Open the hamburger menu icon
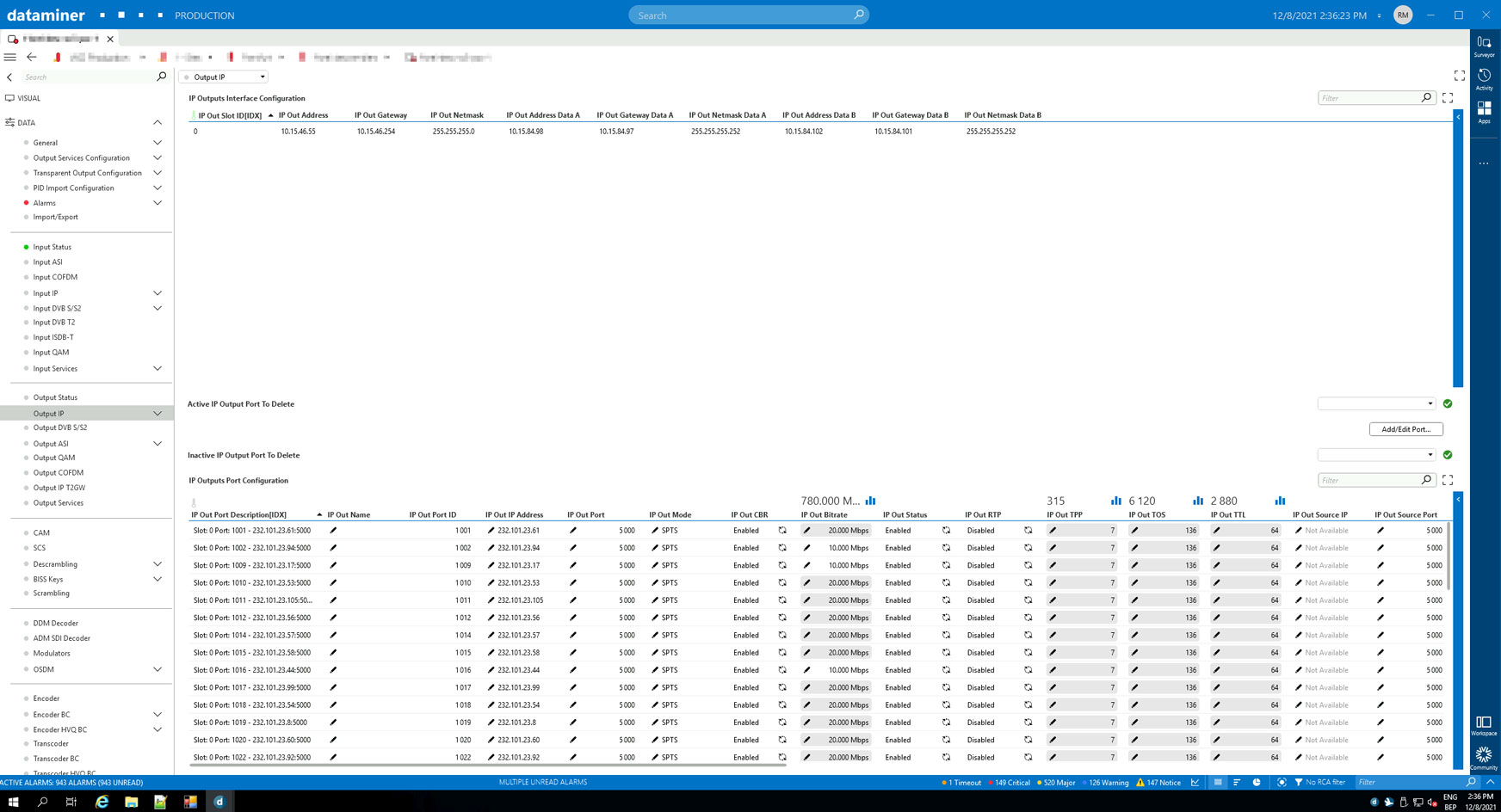1501x812 pixels. [10, 58]
